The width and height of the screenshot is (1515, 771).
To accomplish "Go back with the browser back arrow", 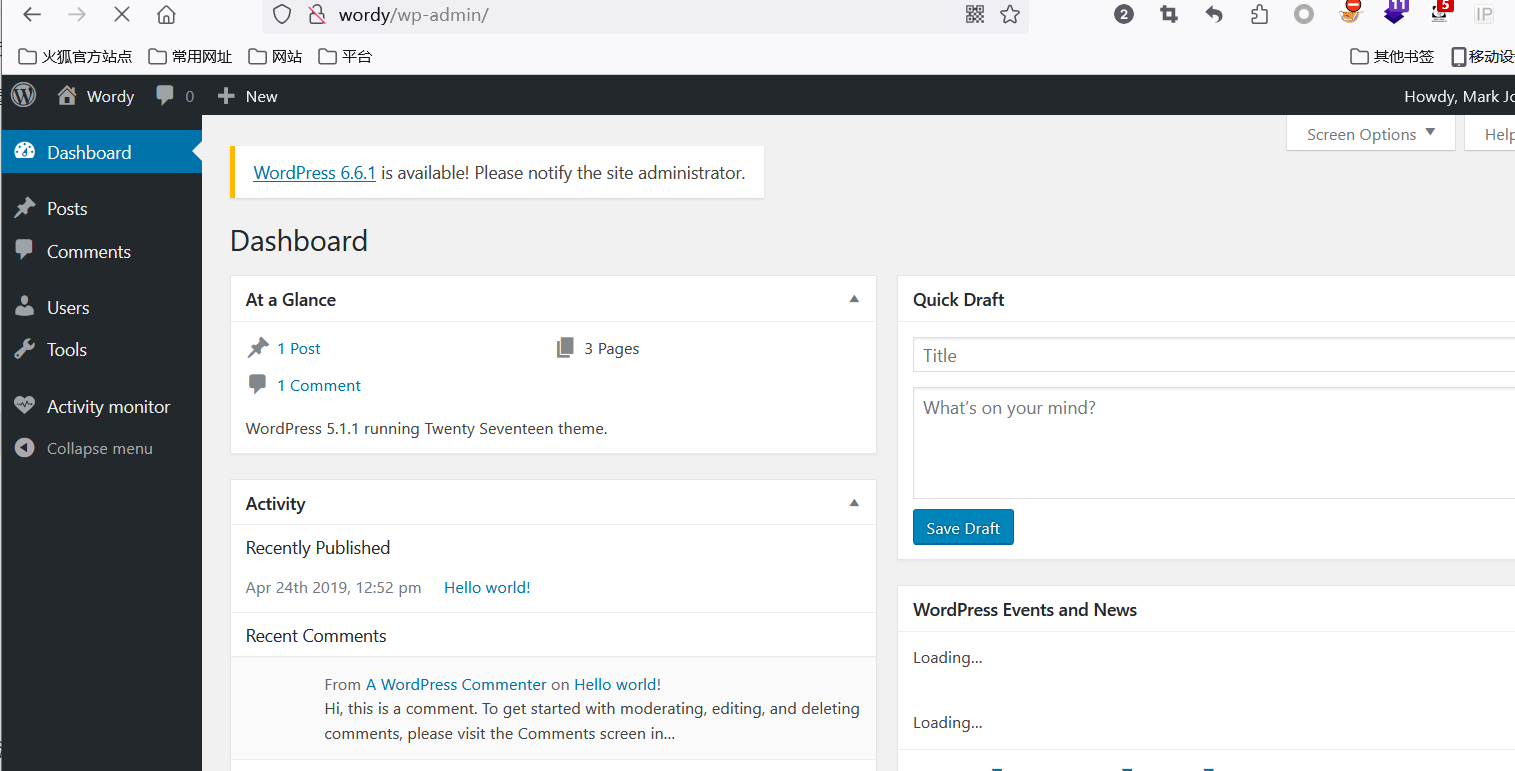I will (32, 14).
